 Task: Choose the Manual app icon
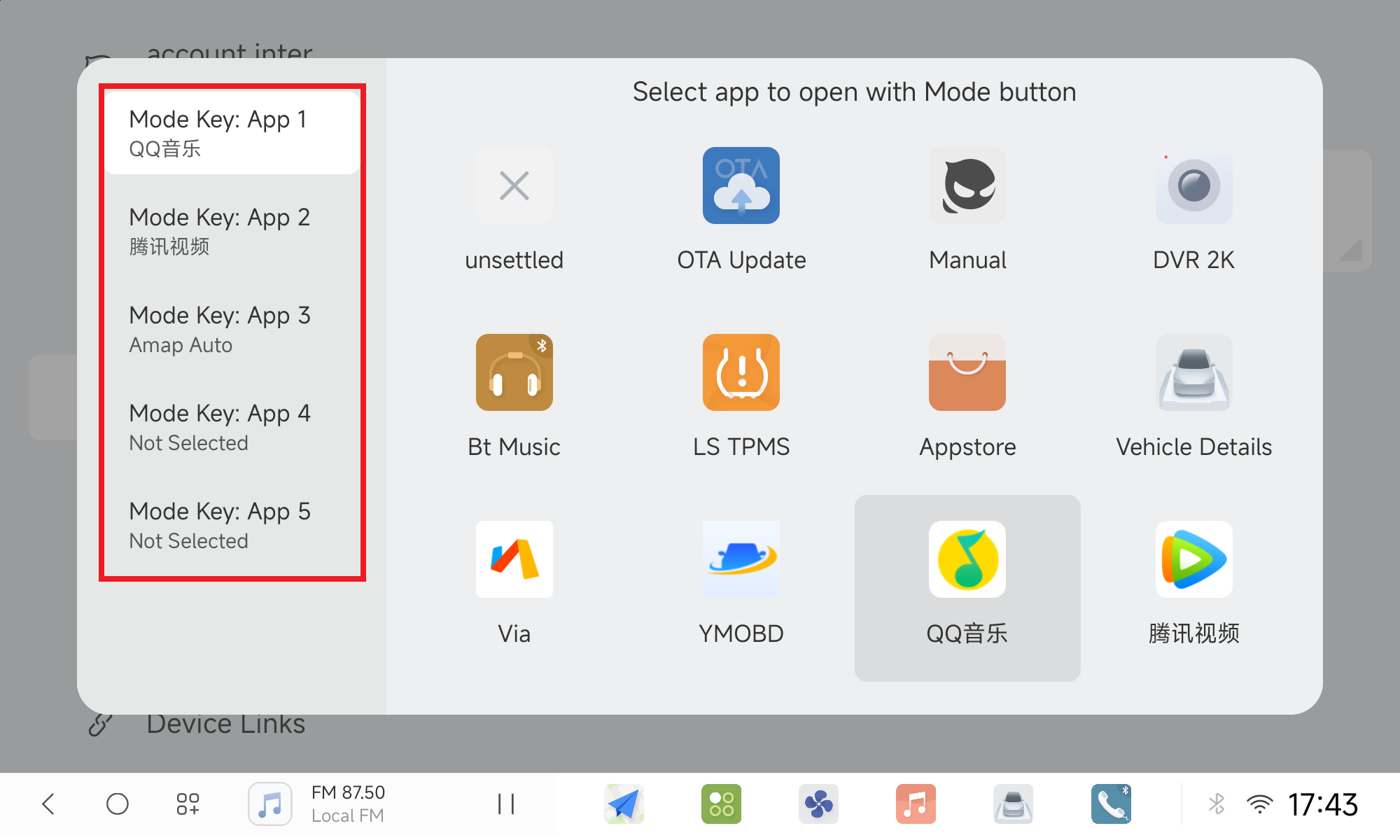click(x=967, y=185)
